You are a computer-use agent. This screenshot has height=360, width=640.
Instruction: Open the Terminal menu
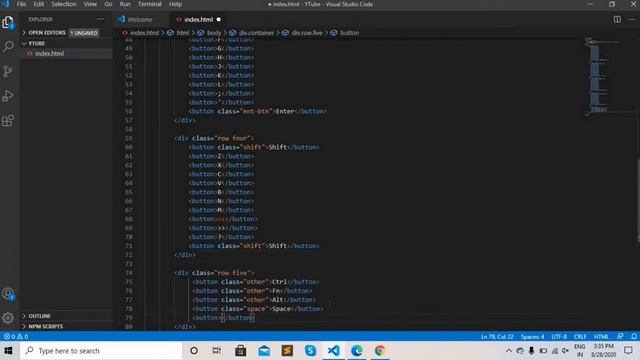pyautogui.click(x=149, y=4)
